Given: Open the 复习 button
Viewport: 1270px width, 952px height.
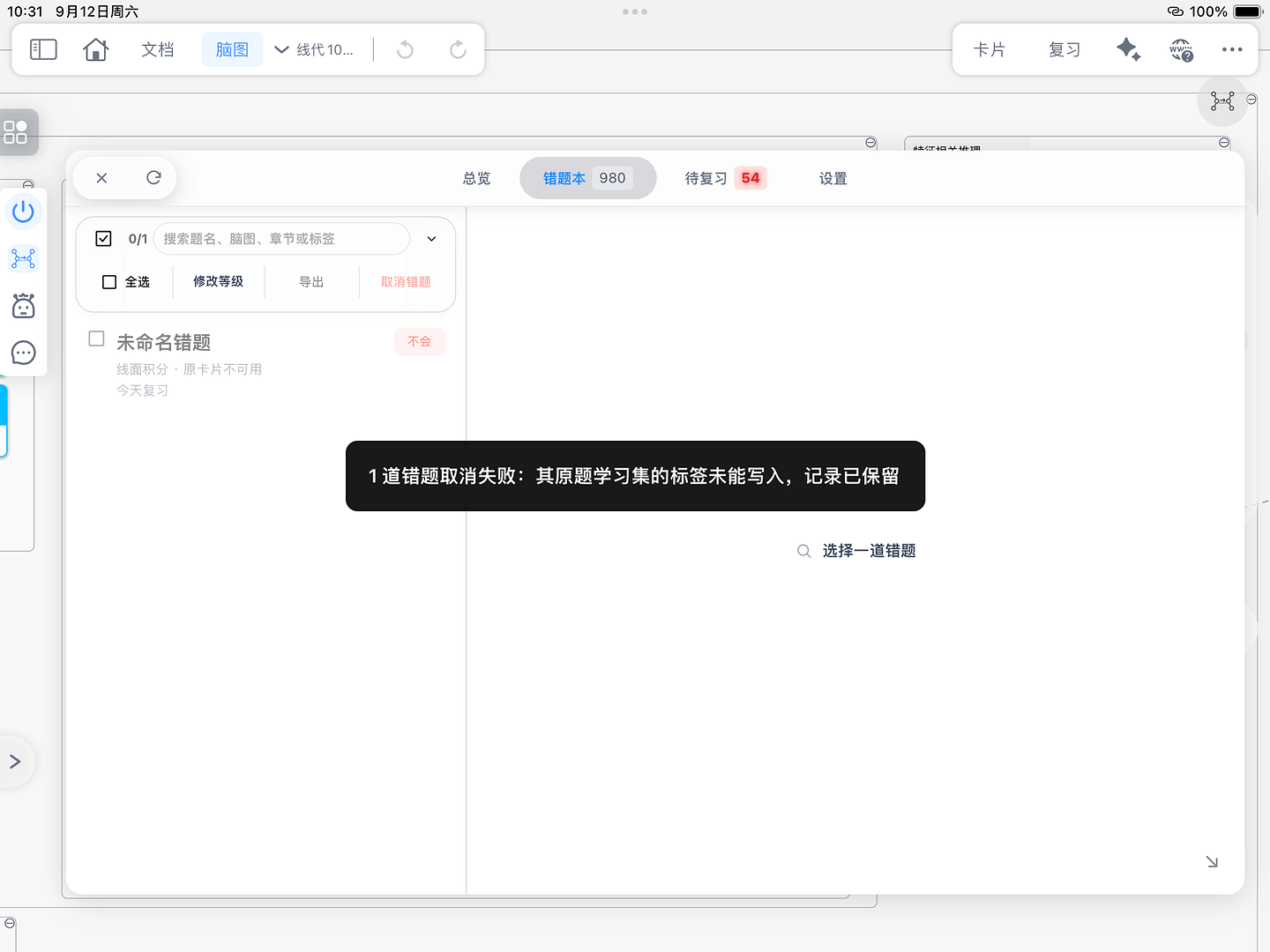Looking at the screenshot, I should point(1065,49).
